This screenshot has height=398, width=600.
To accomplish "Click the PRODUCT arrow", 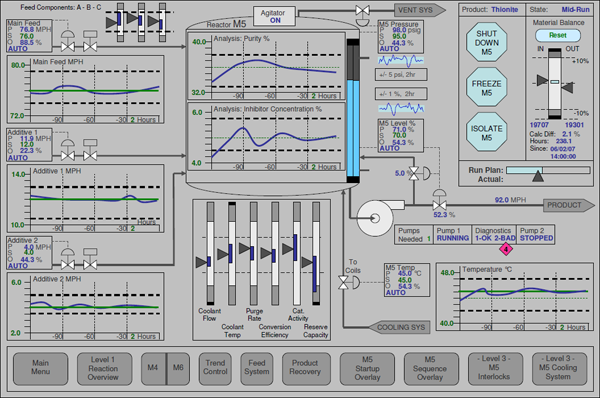I will tap(569, 205).
